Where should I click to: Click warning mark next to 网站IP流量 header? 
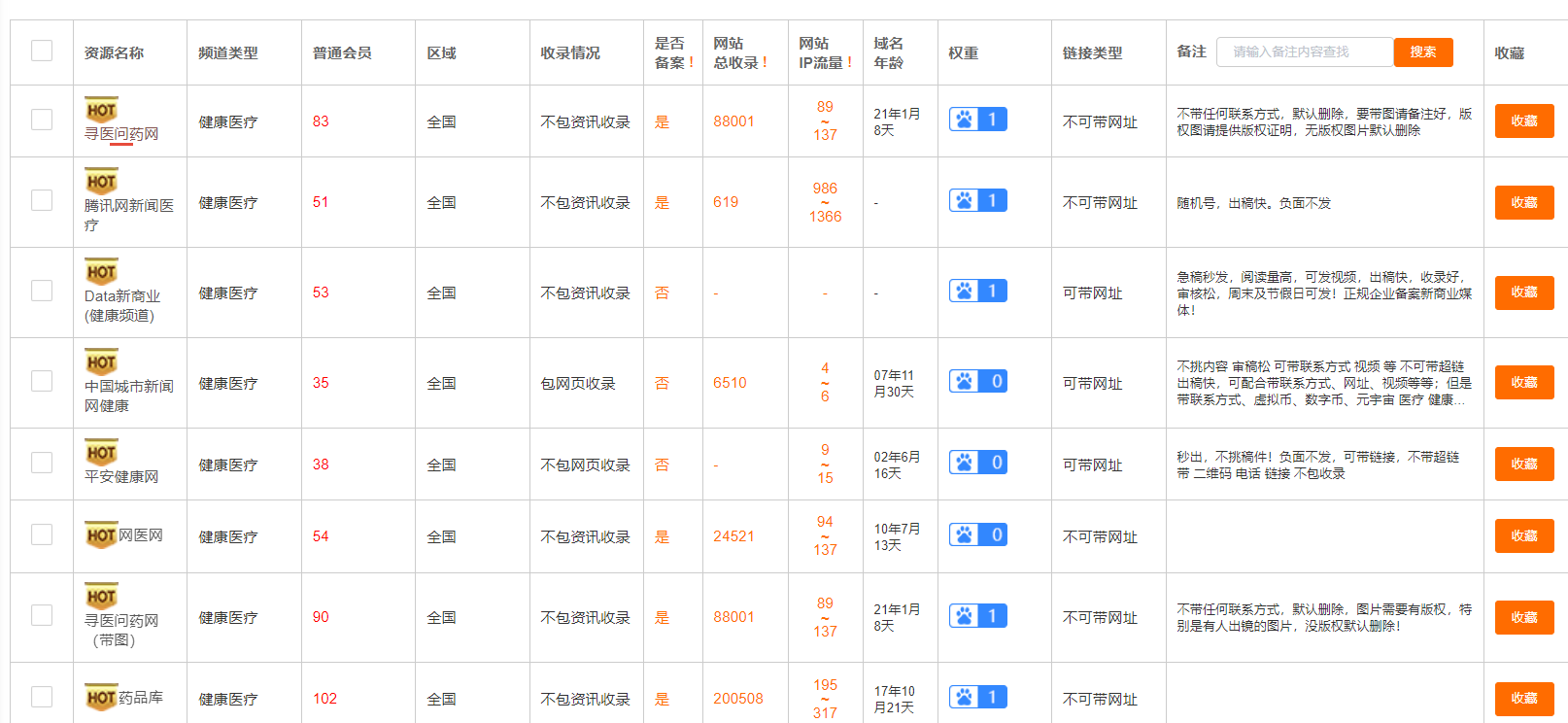pos(849,62)
